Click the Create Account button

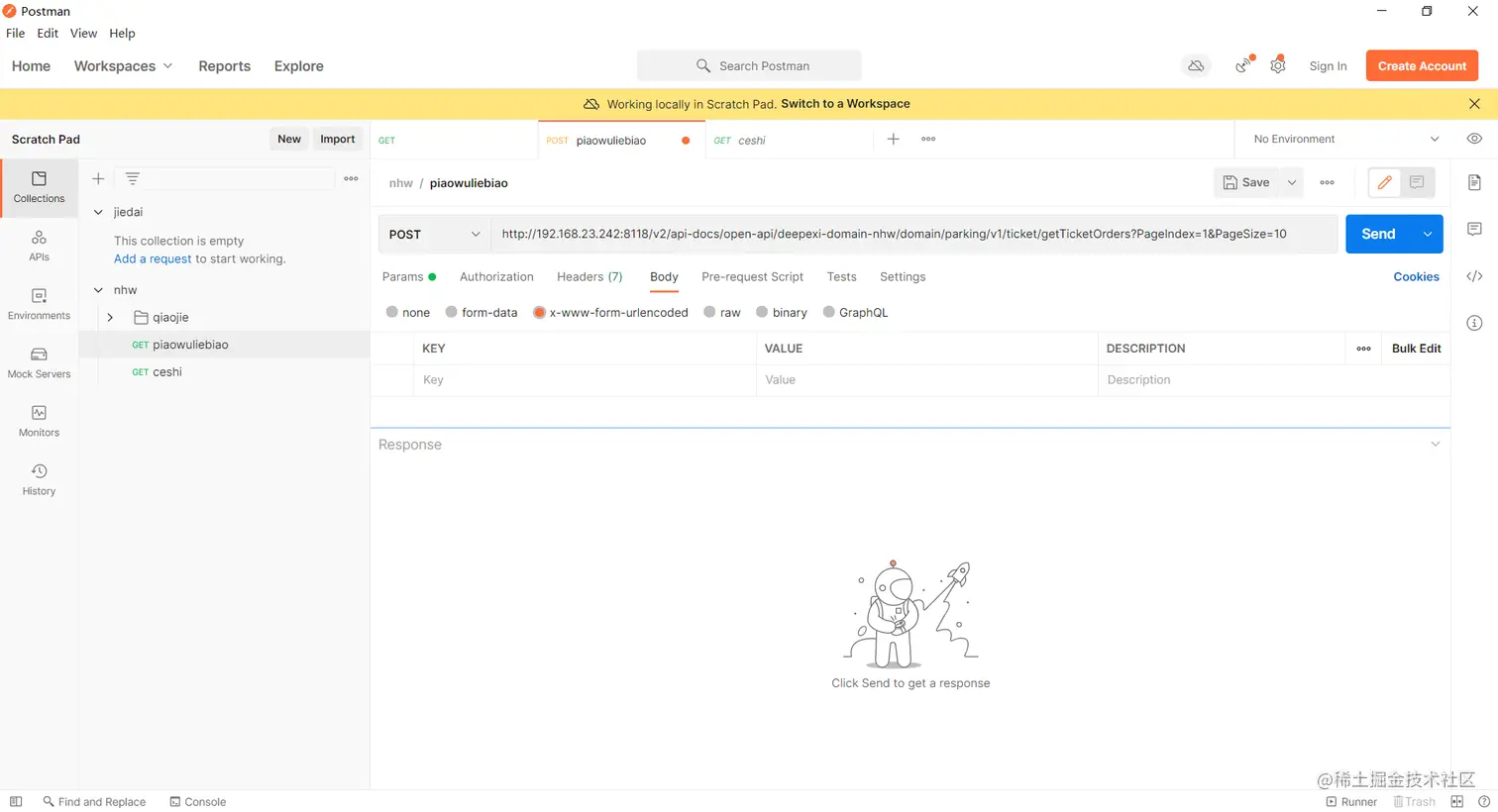[x=1422, y=66]
